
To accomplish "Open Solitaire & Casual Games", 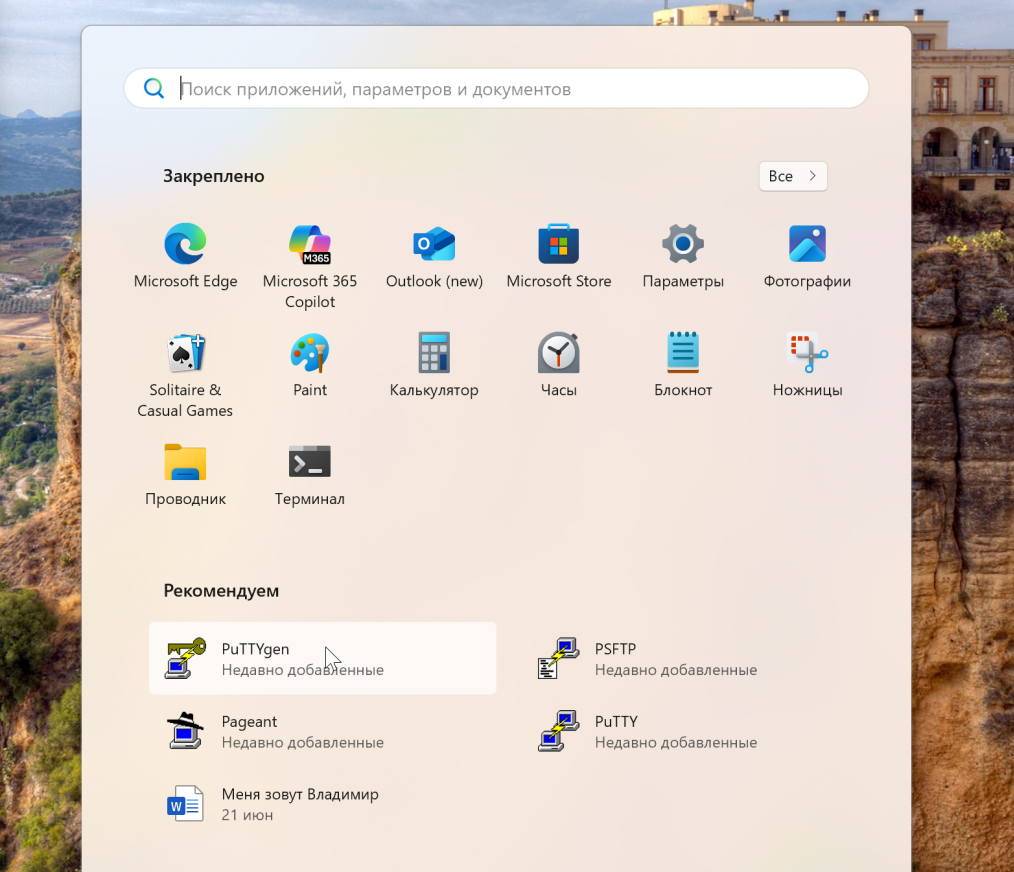I will click(x=185, y=374).
